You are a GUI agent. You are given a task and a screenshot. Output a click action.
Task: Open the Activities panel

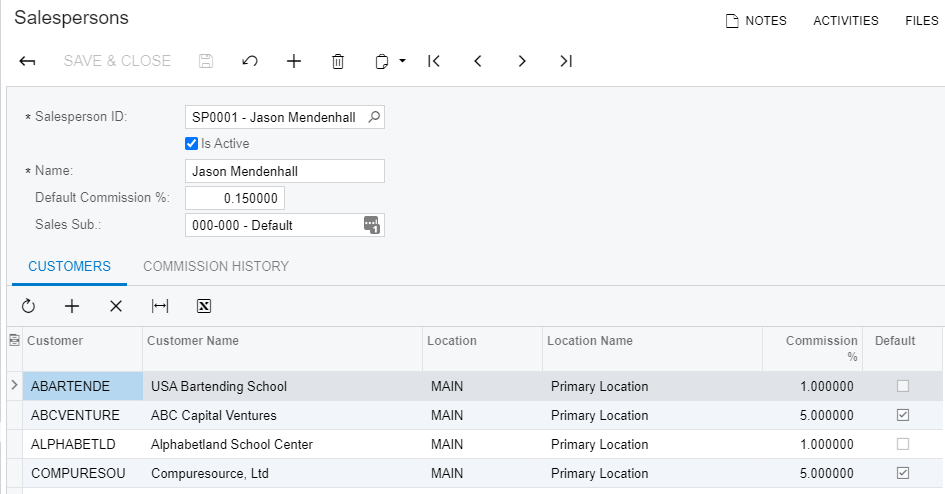(846, 20)
